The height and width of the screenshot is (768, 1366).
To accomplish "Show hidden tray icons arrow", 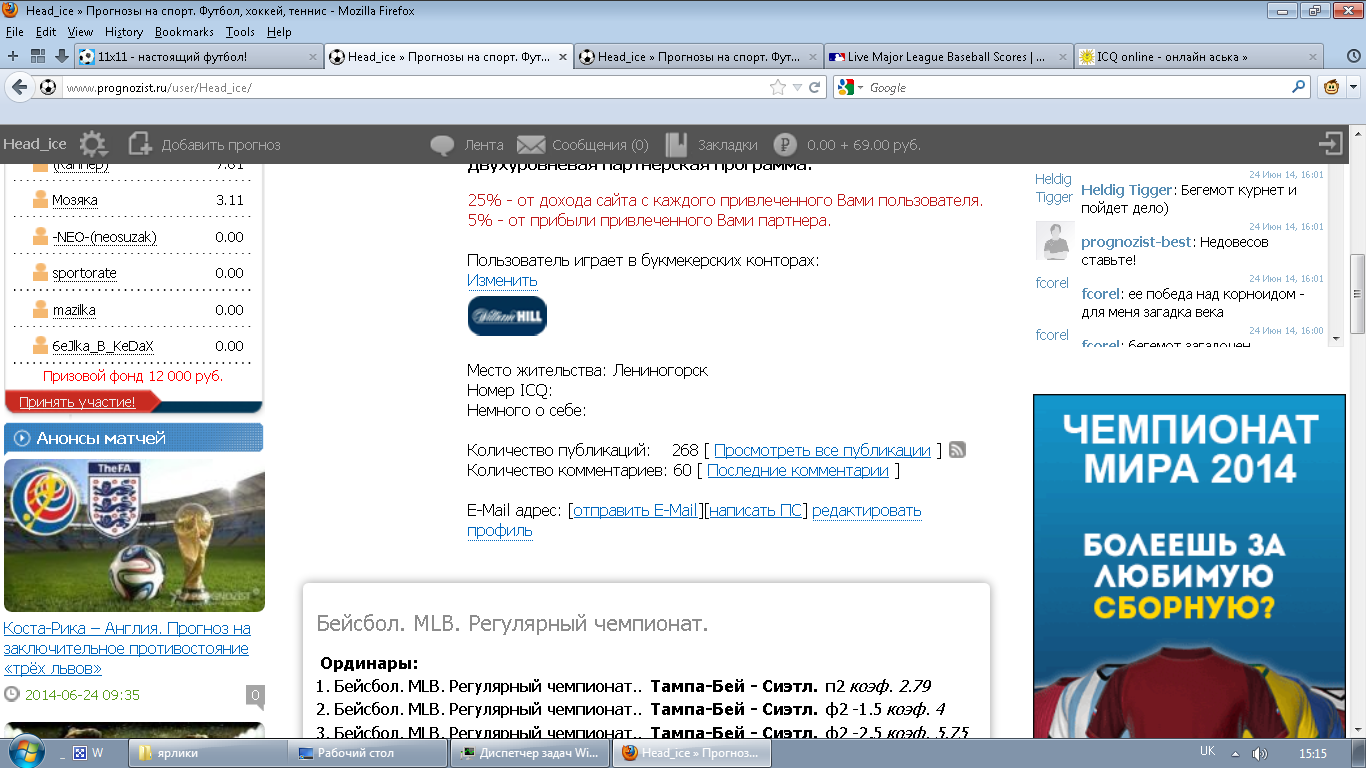I will pyautogui.click(x=1236, y=753).
